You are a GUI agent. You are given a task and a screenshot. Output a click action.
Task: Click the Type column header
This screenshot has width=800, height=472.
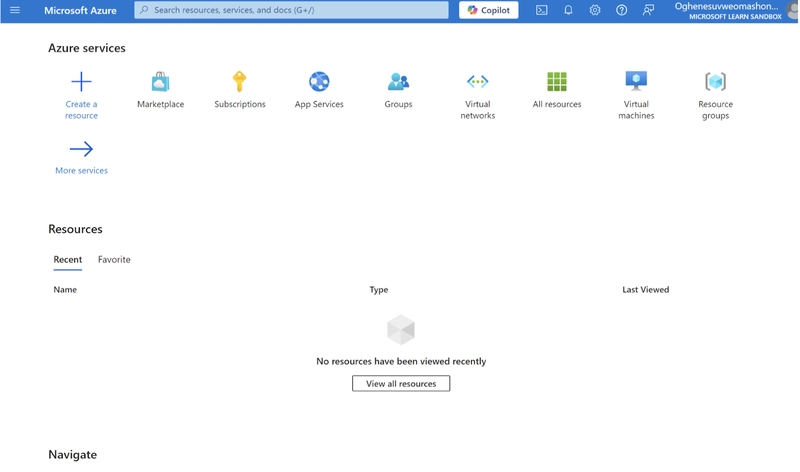[379, 289]
